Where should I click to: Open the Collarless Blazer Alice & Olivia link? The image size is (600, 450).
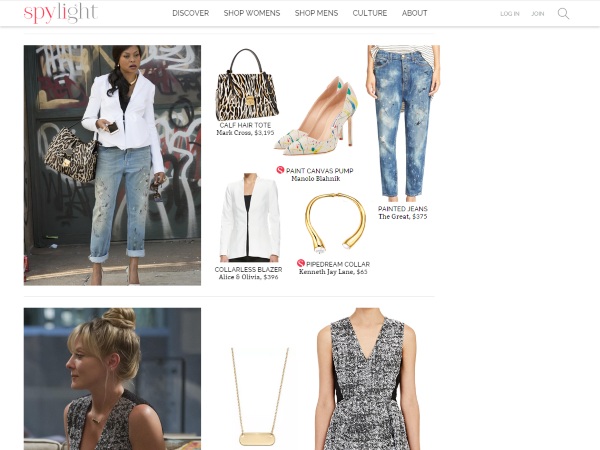(x=248, y=273)
